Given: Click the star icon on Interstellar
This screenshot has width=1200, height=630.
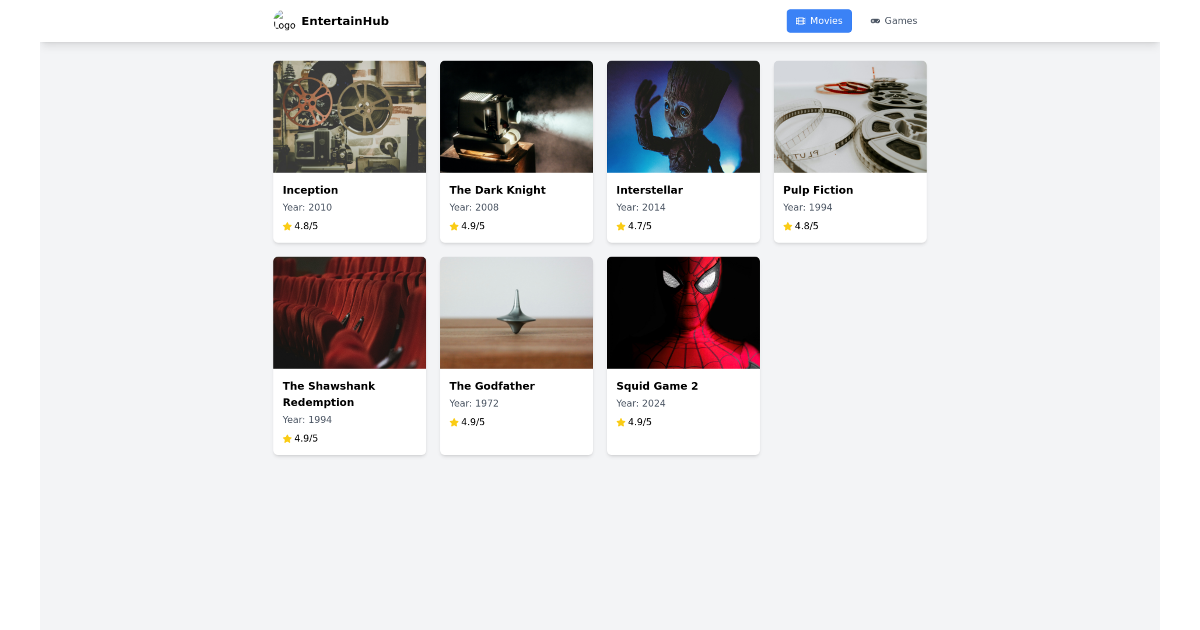Looking at the screenshot, I should [x=621, y=226].
